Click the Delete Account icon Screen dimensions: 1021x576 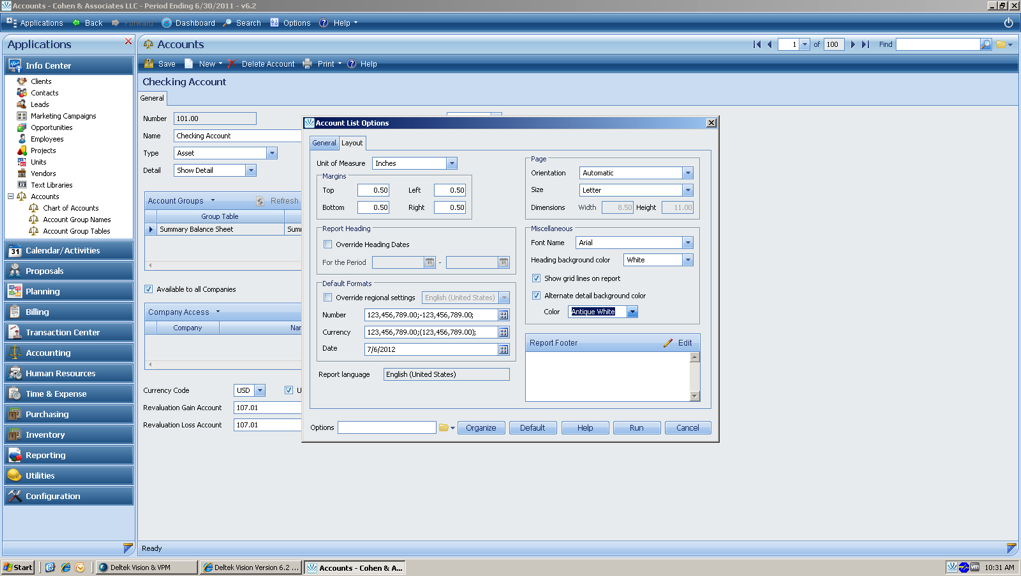tap(232, 64)
